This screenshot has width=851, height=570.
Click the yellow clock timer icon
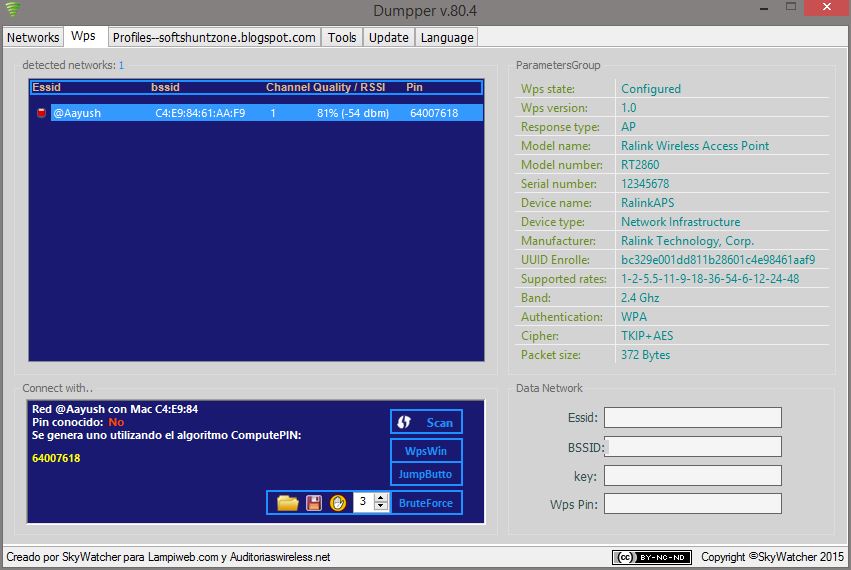[x=338, y=503]
